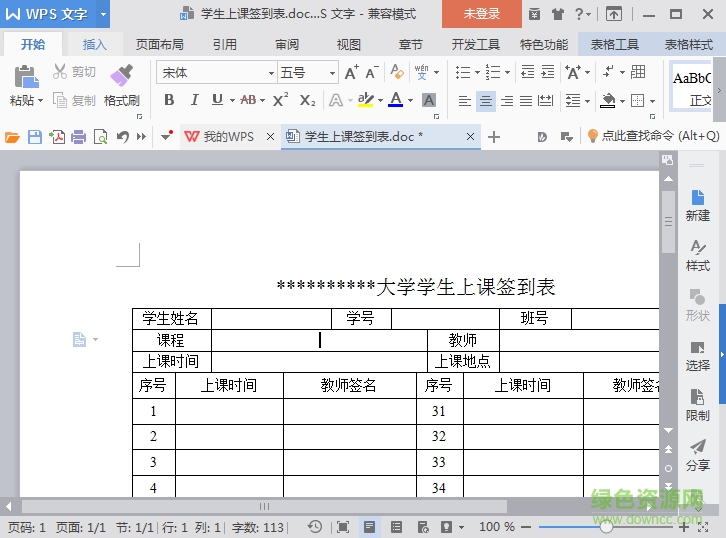Justify paragraph text
This screenshot has width=726, height=538.
(526, 100)
